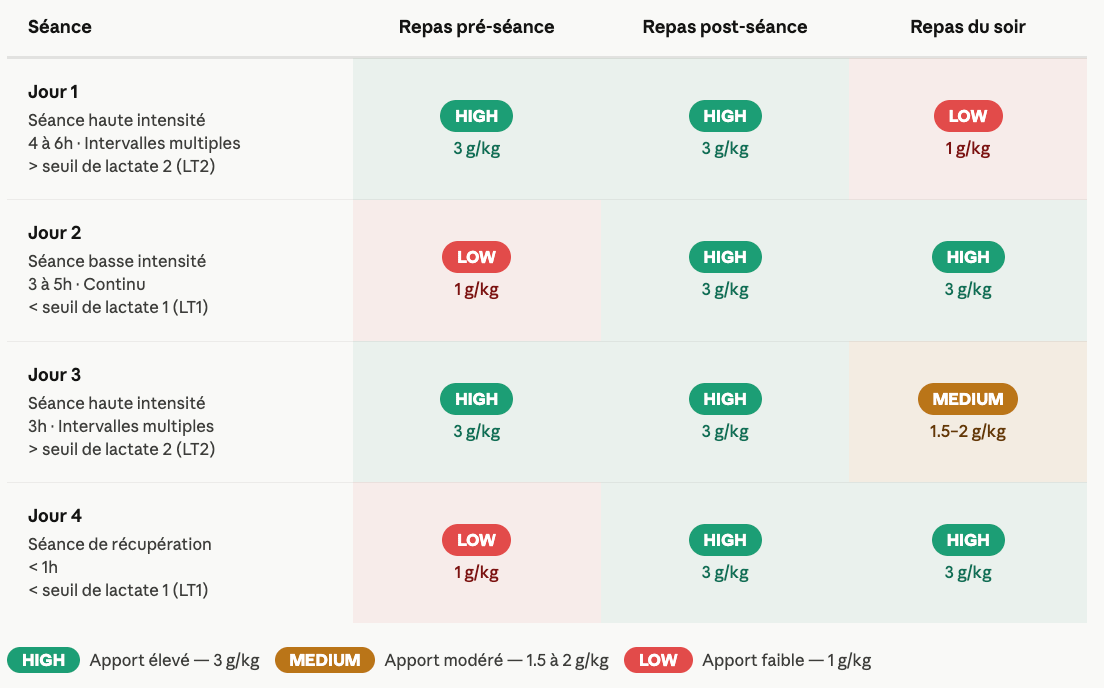Screen dimensions: 1104x688
Task: Click the legend HIGH badge
Action: point(44,660)
